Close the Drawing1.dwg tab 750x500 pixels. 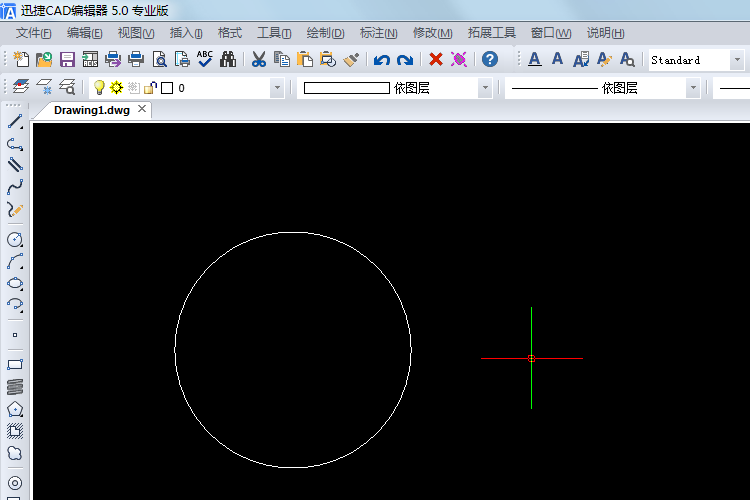142,109
